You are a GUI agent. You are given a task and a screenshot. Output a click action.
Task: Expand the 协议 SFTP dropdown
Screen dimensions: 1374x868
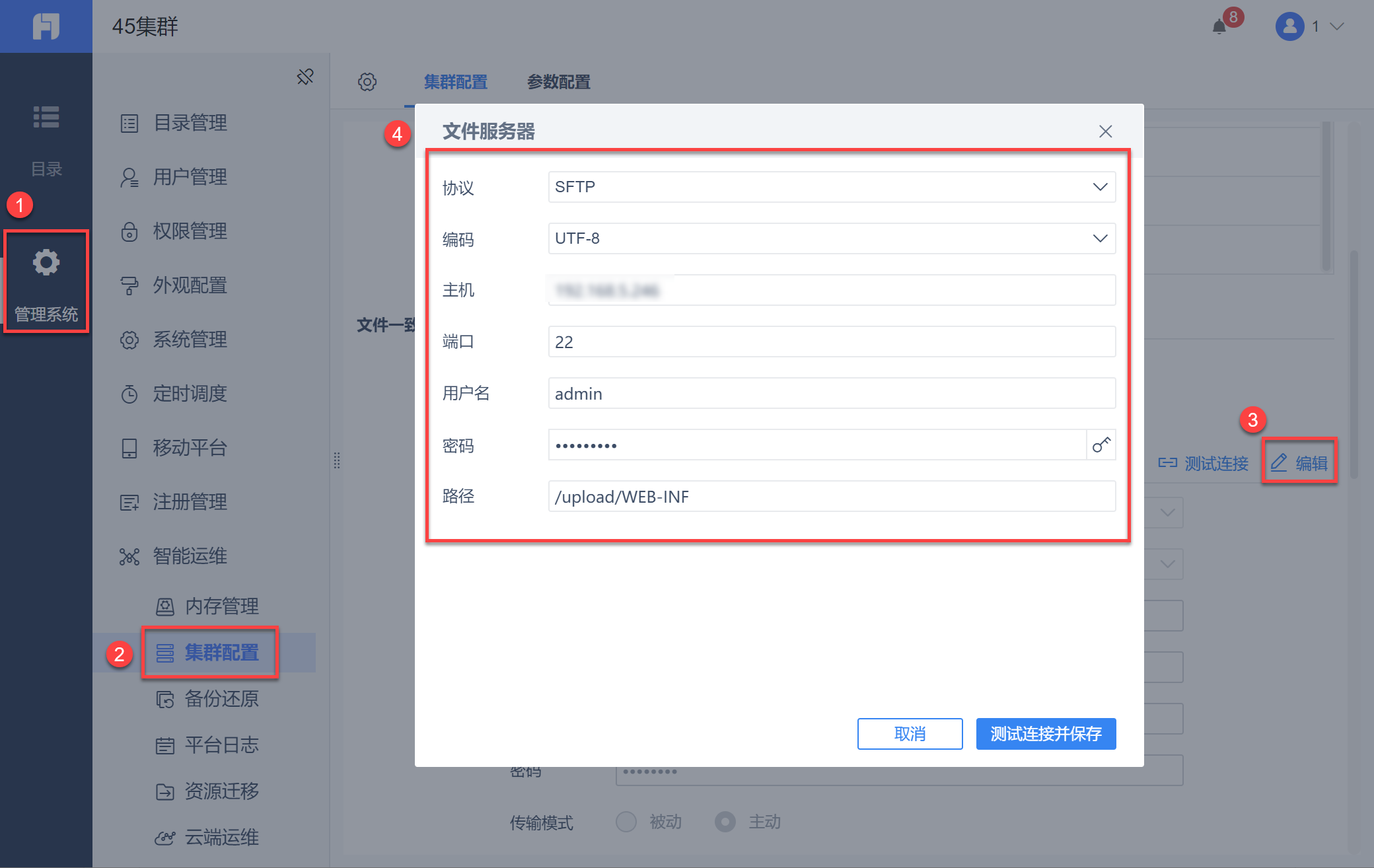(x=831, y=187)
